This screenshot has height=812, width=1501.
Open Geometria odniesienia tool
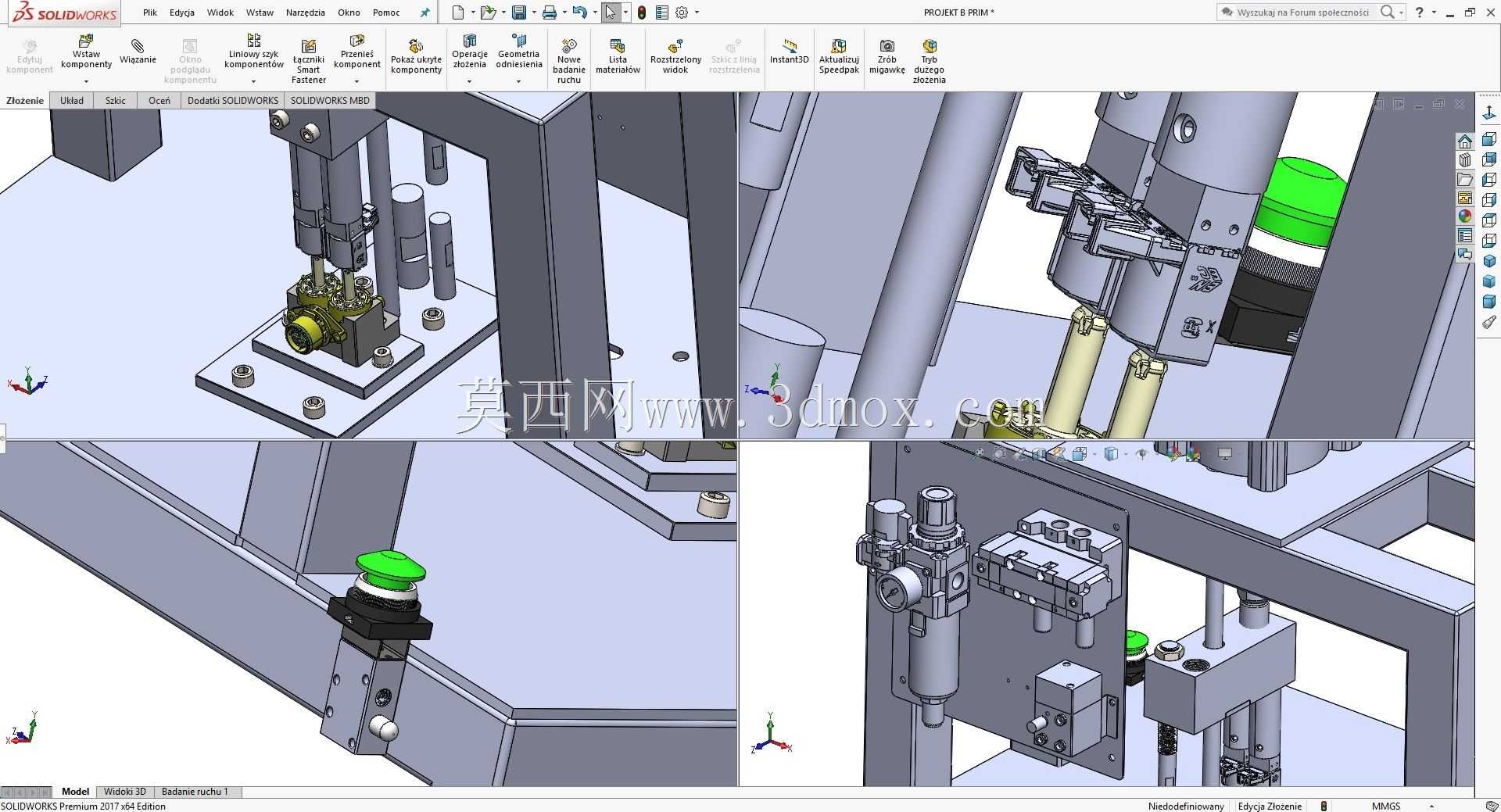[518, 52]
